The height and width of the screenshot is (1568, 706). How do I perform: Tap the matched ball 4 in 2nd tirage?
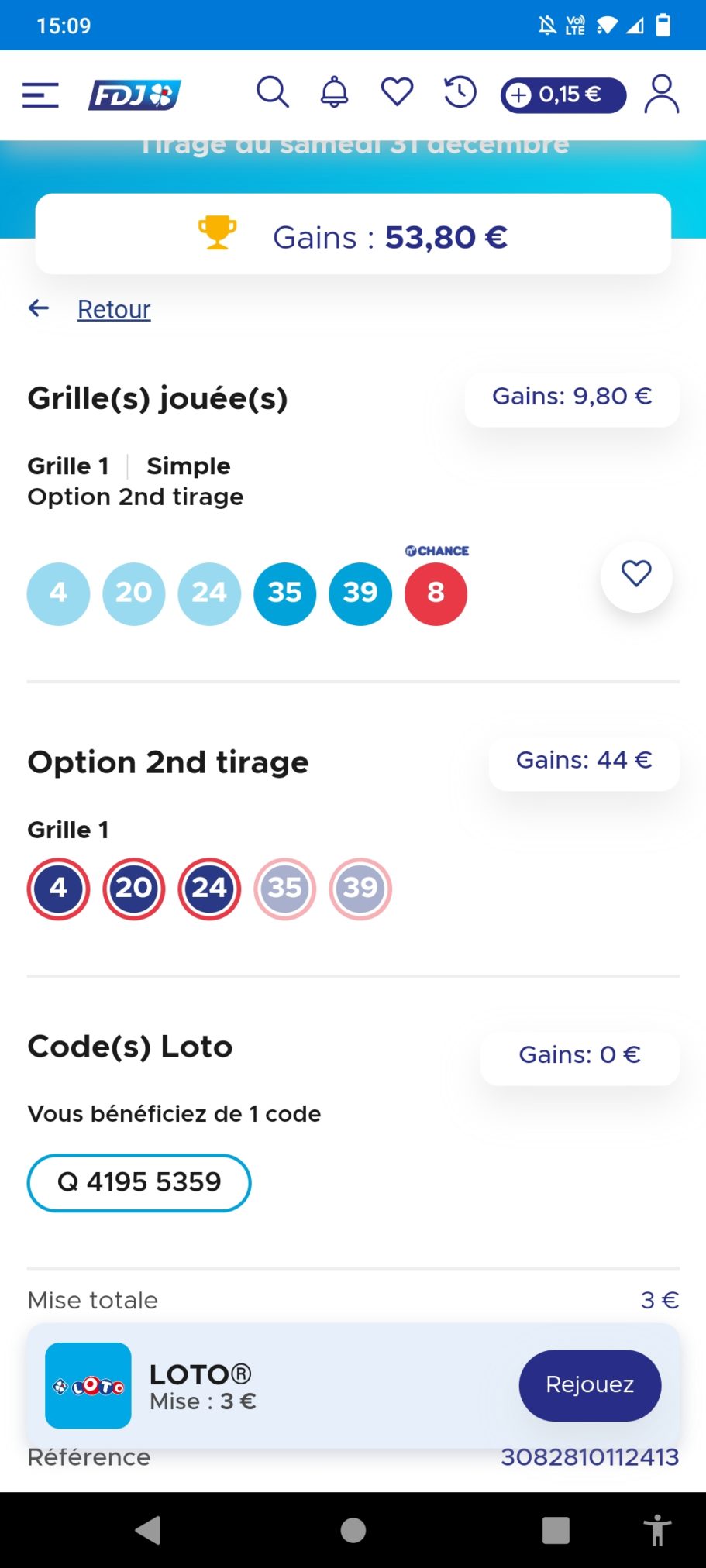click(x=59, y=889)
